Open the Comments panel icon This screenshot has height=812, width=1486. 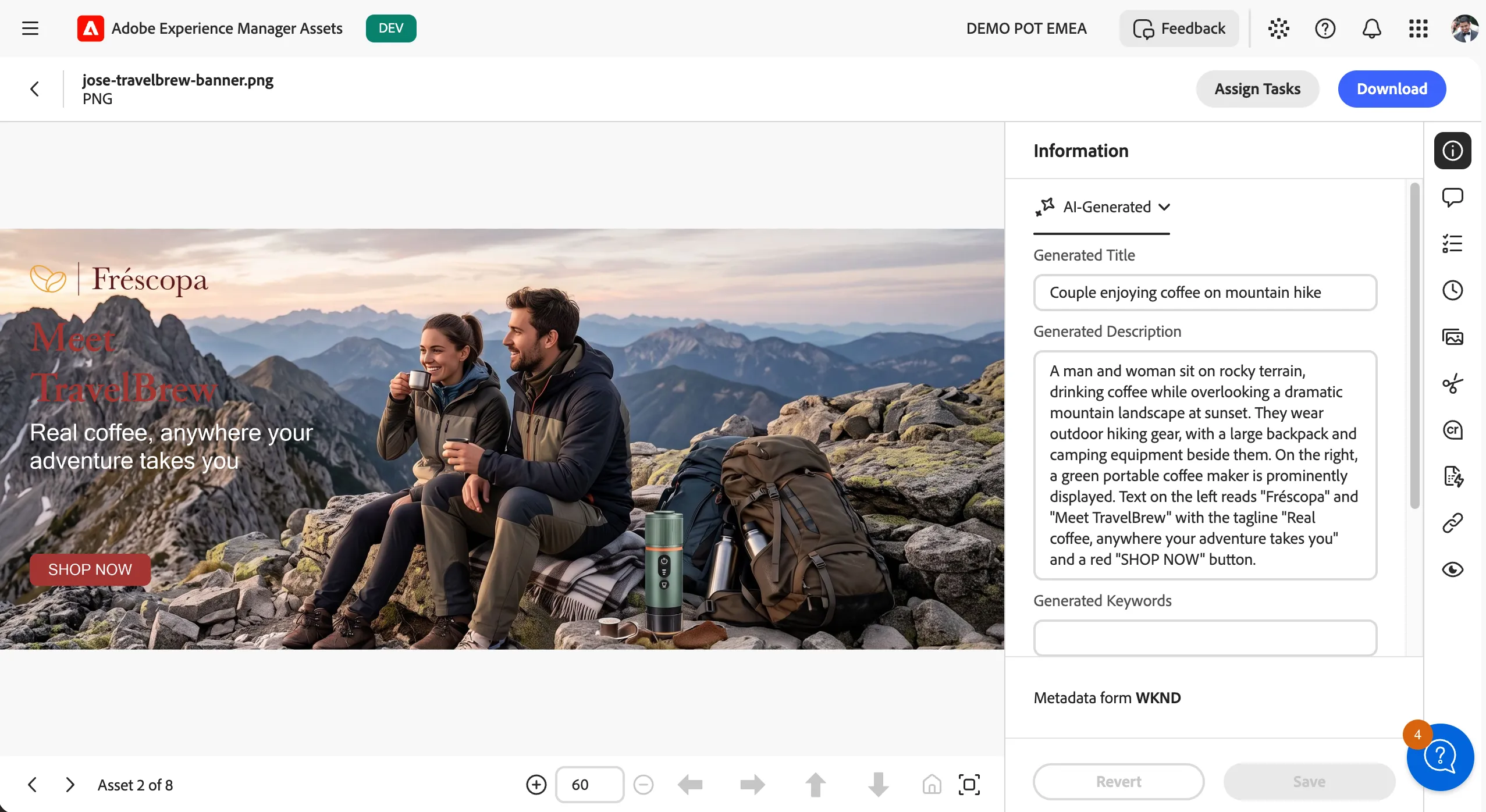pyautogui.click(x=1452, y=197)
